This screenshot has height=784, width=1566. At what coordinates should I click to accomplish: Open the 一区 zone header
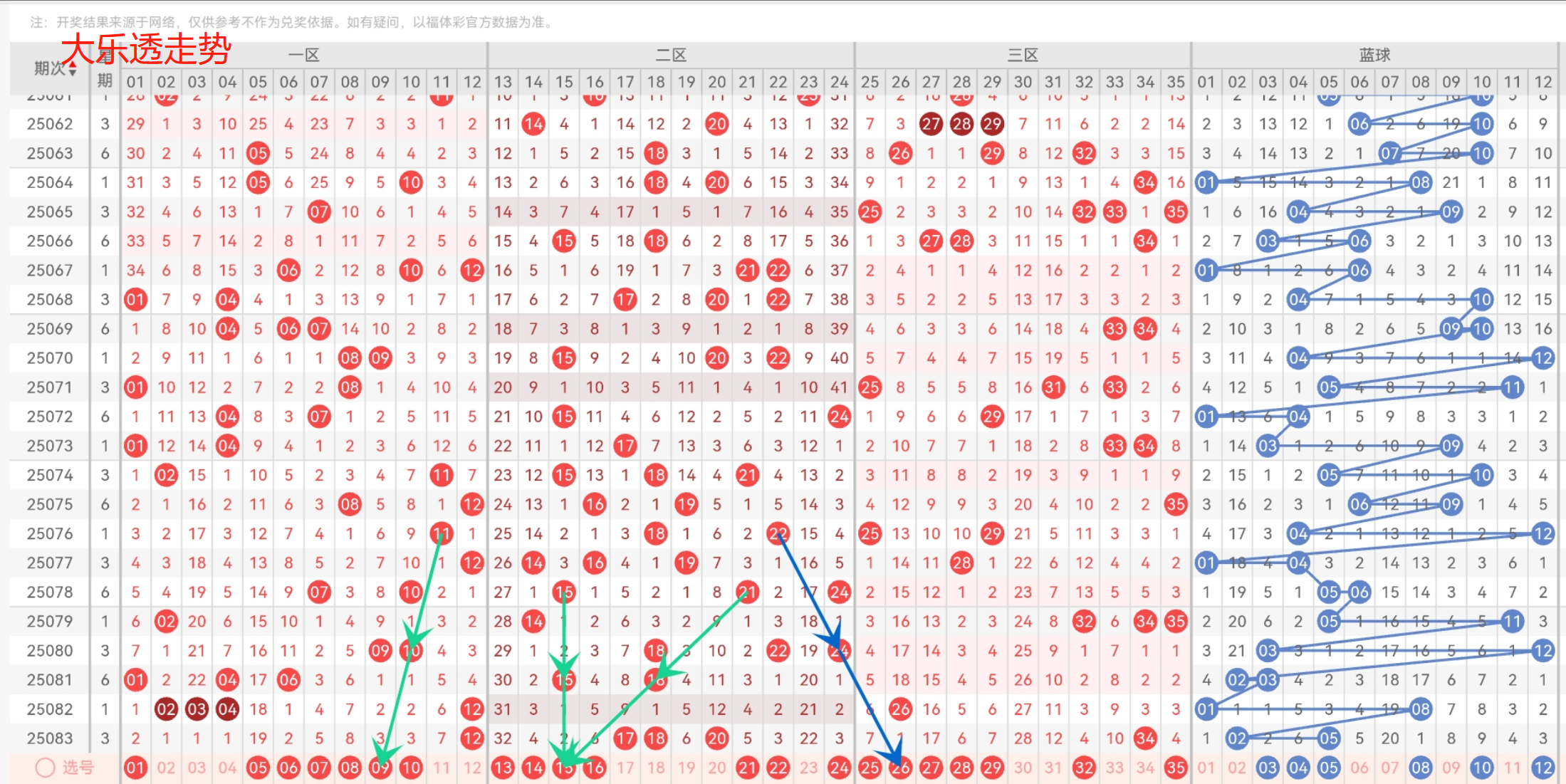pos(304,55)
